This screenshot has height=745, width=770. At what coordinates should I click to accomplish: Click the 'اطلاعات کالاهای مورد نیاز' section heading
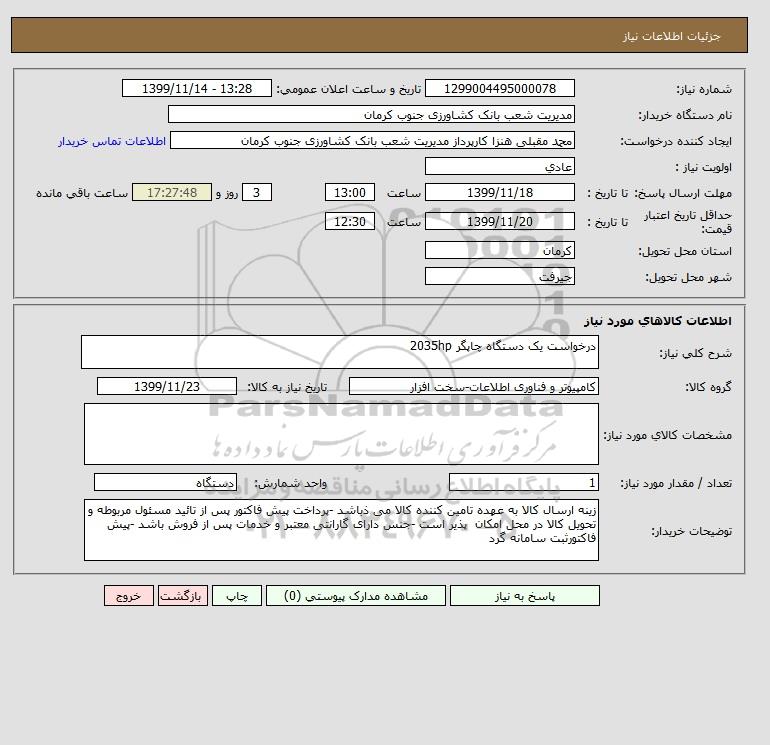click(658, 321)
